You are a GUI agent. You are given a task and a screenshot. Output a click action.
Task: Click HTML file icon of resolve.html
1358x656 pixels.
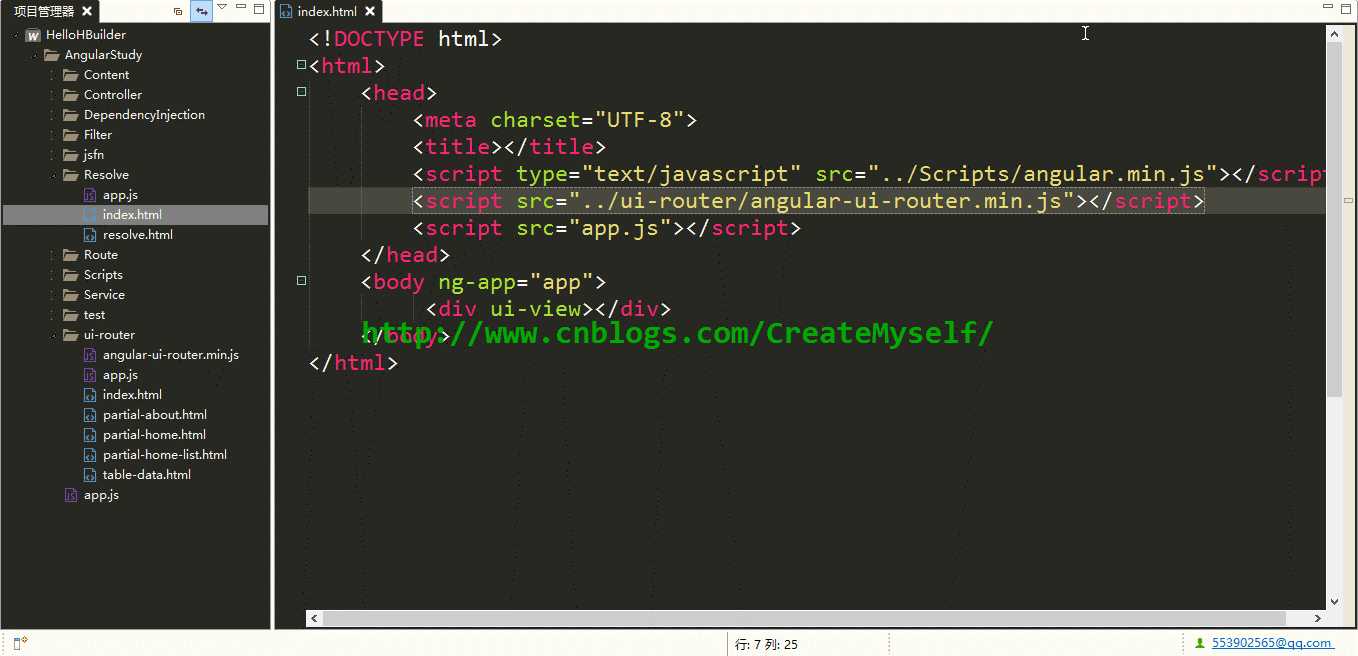90,235
